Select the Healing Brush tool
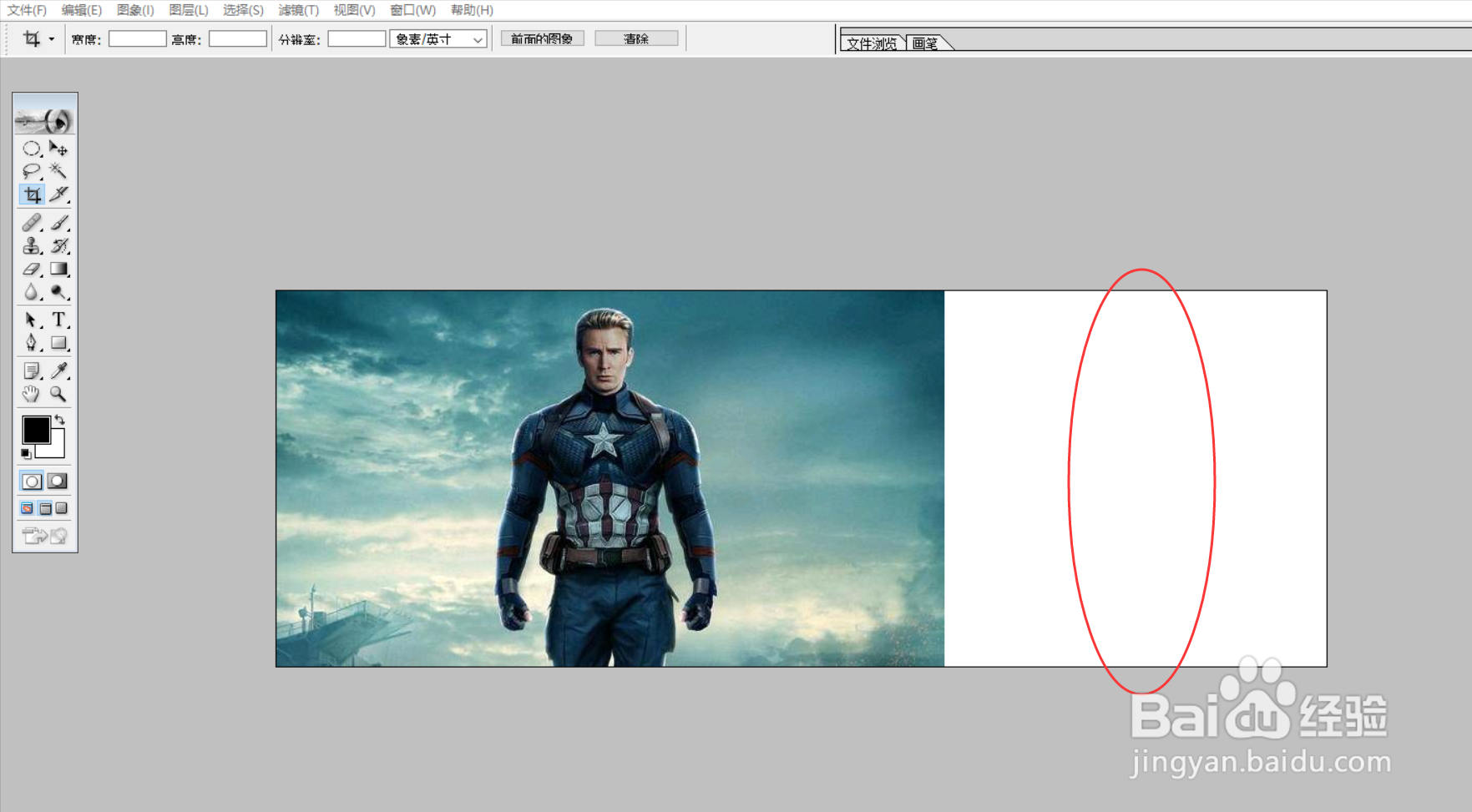 (32, 223)
